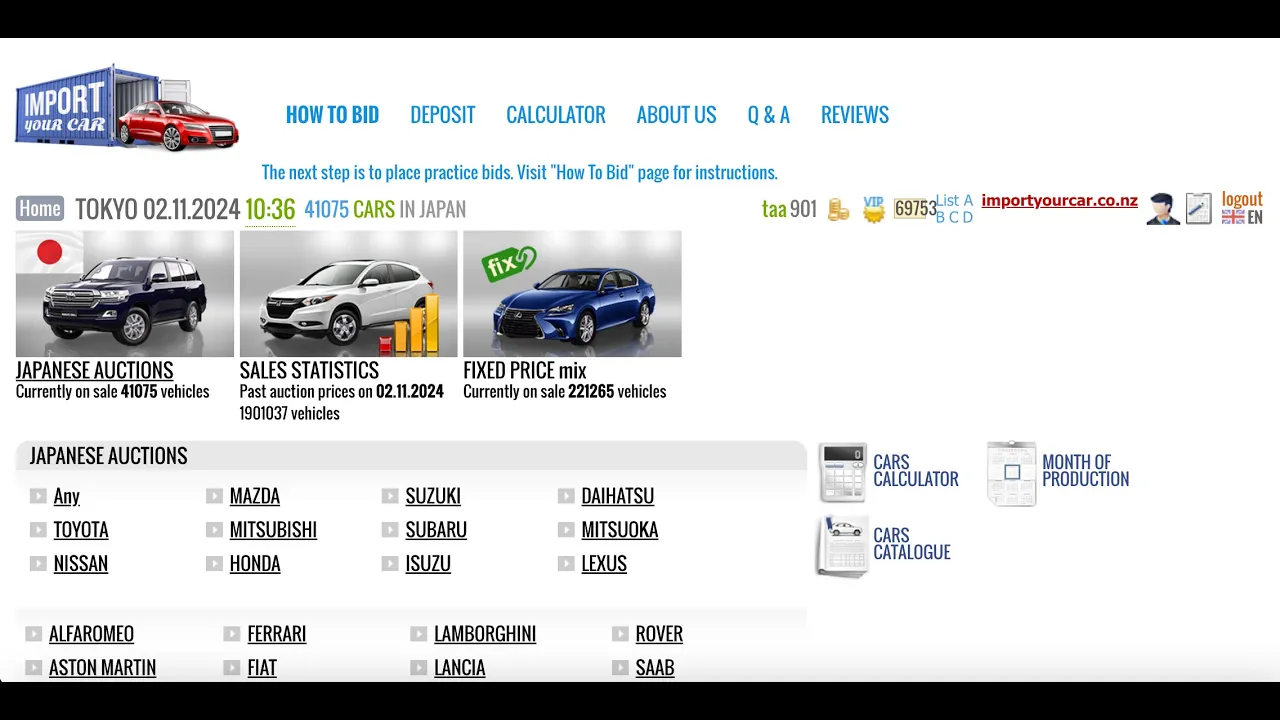Open the user profile avatar icon

[1163, 208]
